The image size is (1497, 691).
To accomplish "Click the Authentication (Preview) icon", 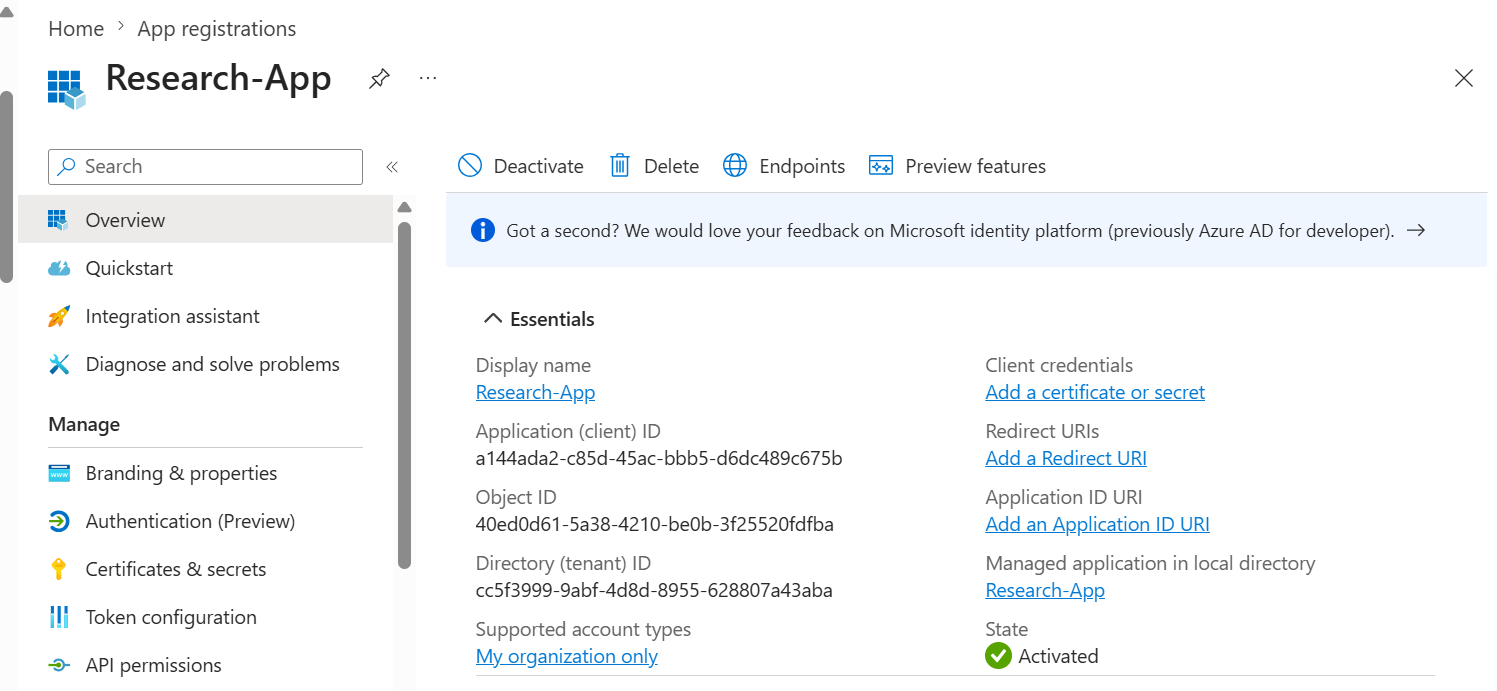I will click(x=59, y=521).
